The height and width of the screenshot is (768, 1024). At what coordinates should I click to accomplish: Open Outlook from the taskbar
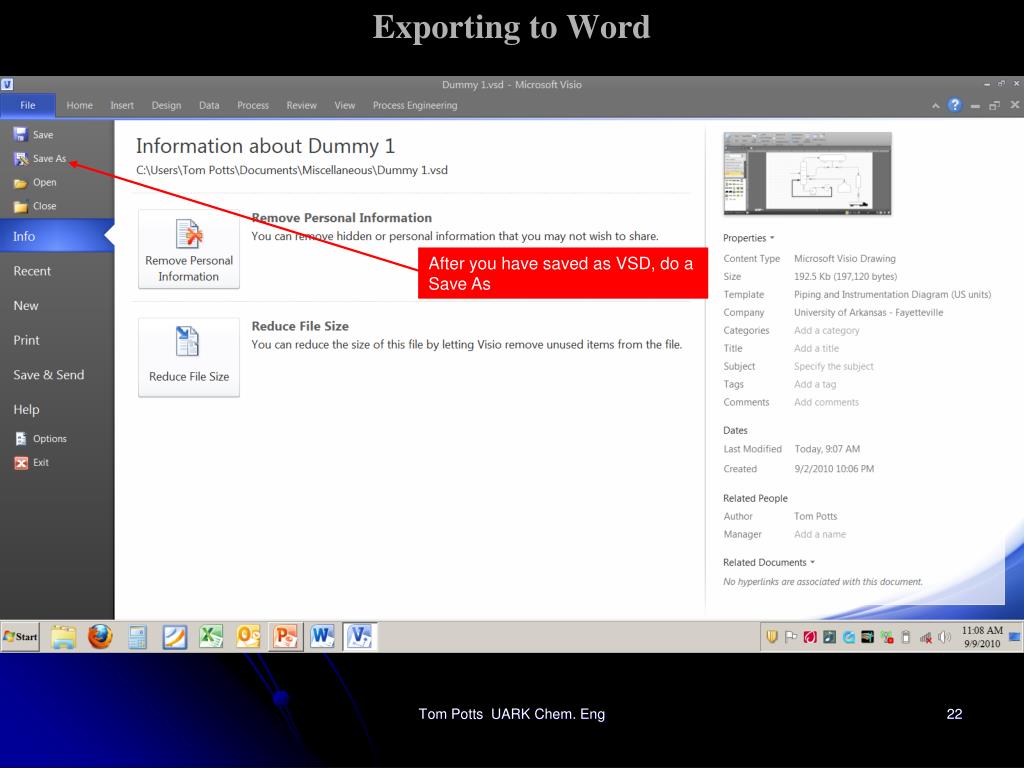tap(248, 637)
